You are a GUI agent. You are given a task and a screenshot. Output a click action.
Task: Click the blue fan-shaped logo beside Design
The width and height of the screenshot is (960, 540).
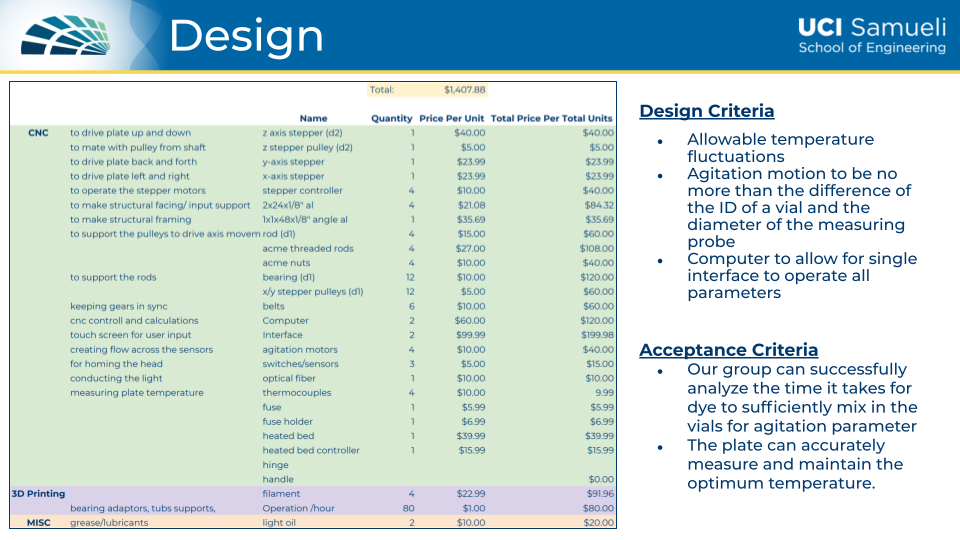(66, 35)
